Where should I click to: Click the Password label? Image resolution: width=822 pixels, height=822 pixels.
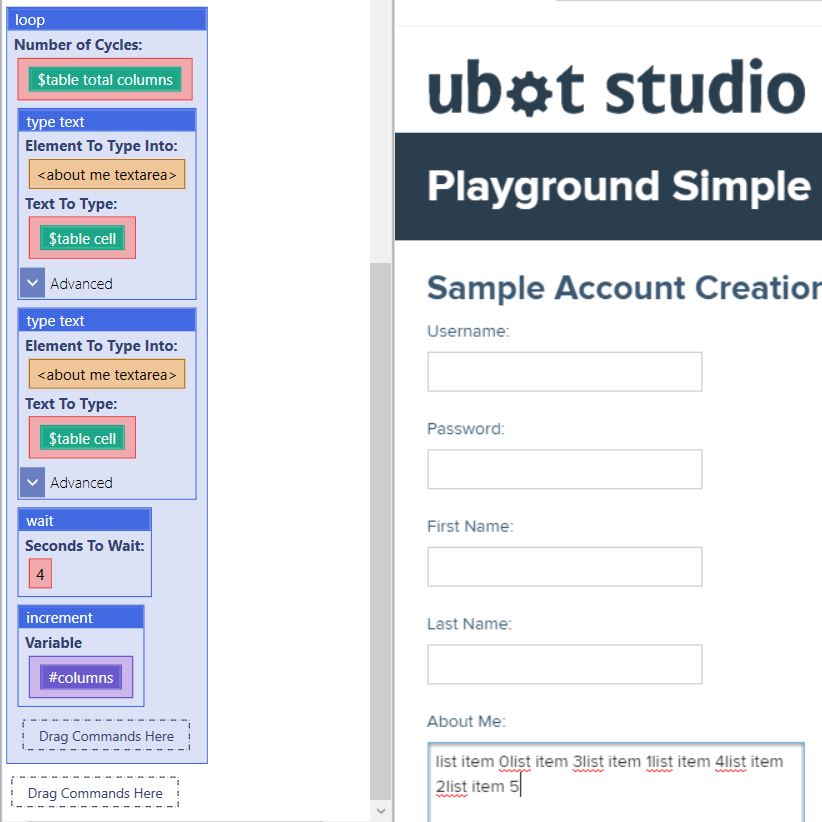coord(466,428)
